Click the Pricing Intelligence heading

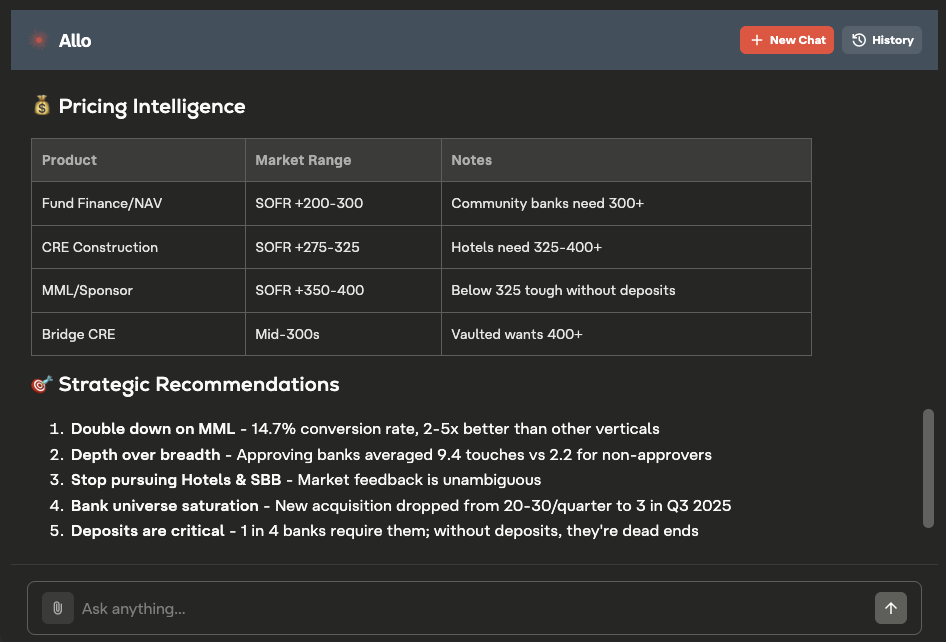tap(152, 106)
